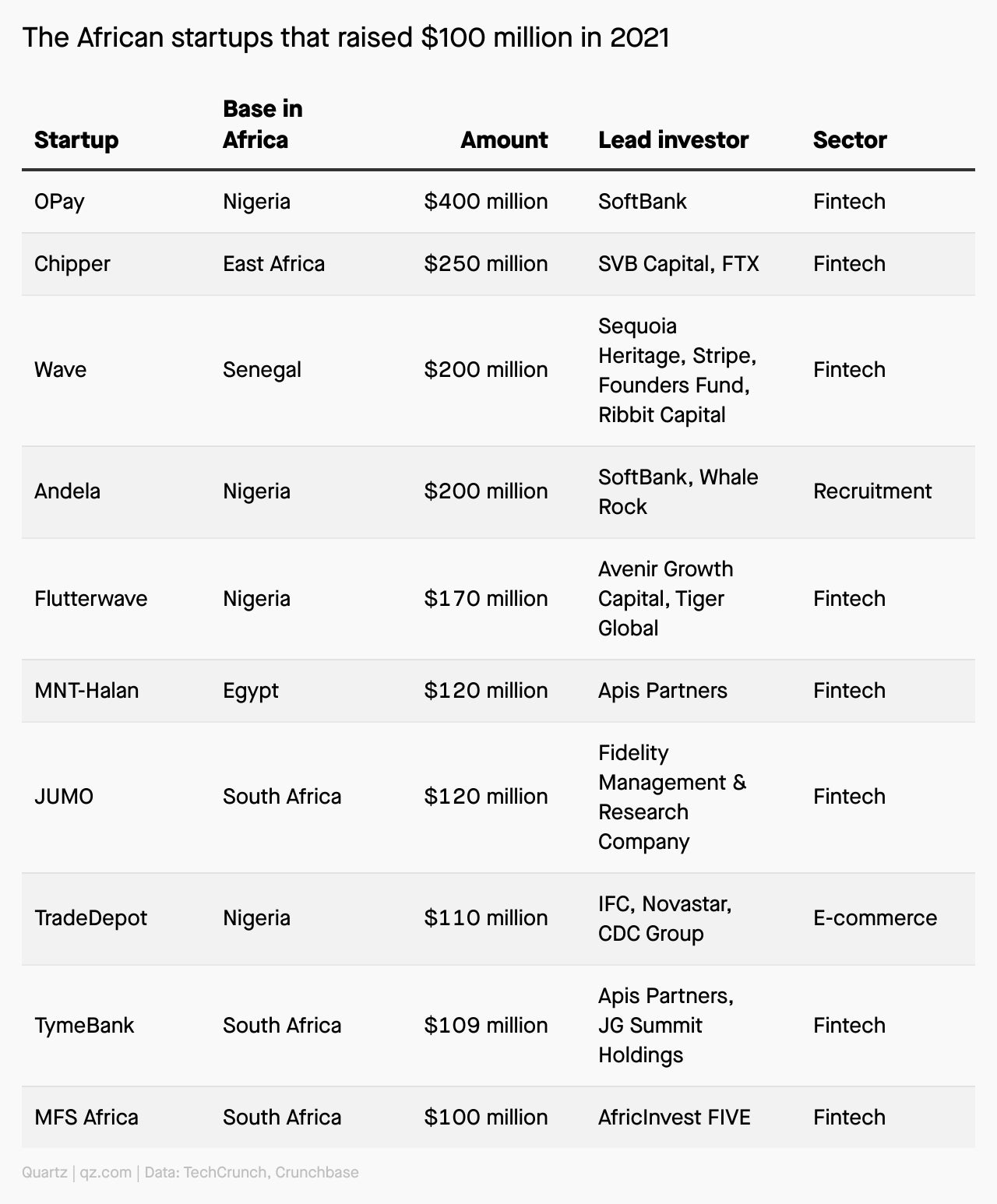Select the MFS Africa row name
The image size is (997, 1204).
[x=86, y=1118]
